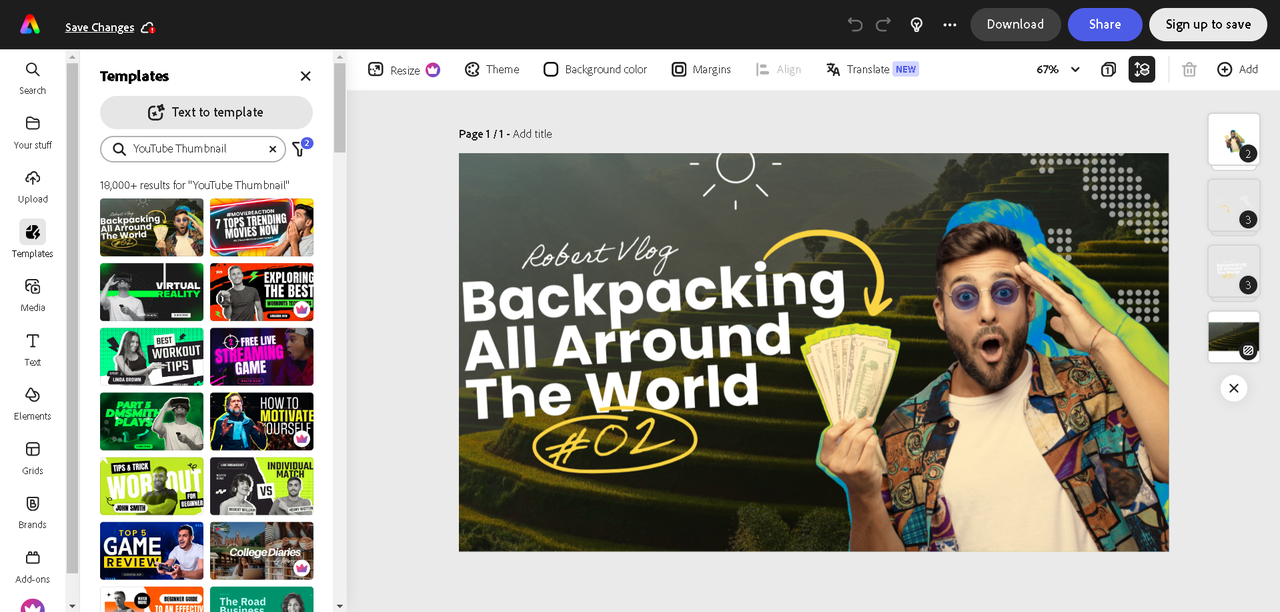Viewport: 1280px width, 612px height.
Task: Open the Adobe Express home logo
Action: [30, 24]
